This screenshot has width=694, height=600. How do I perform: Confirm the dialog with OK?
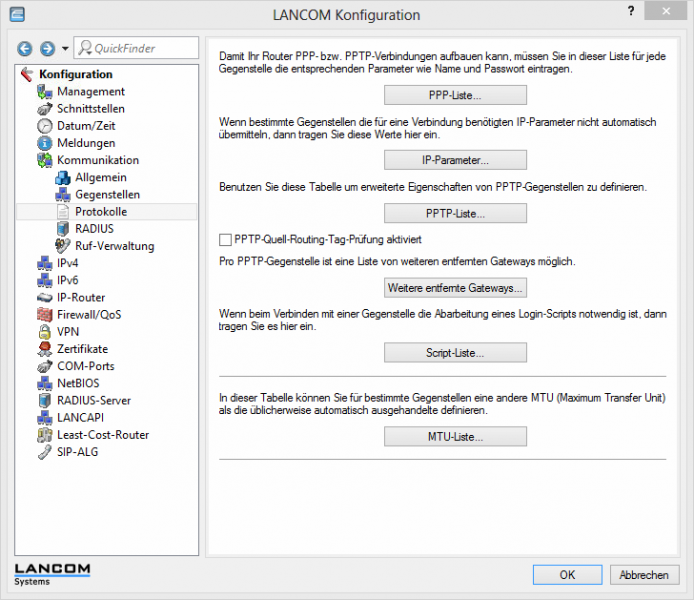click(x=567, y=575)
